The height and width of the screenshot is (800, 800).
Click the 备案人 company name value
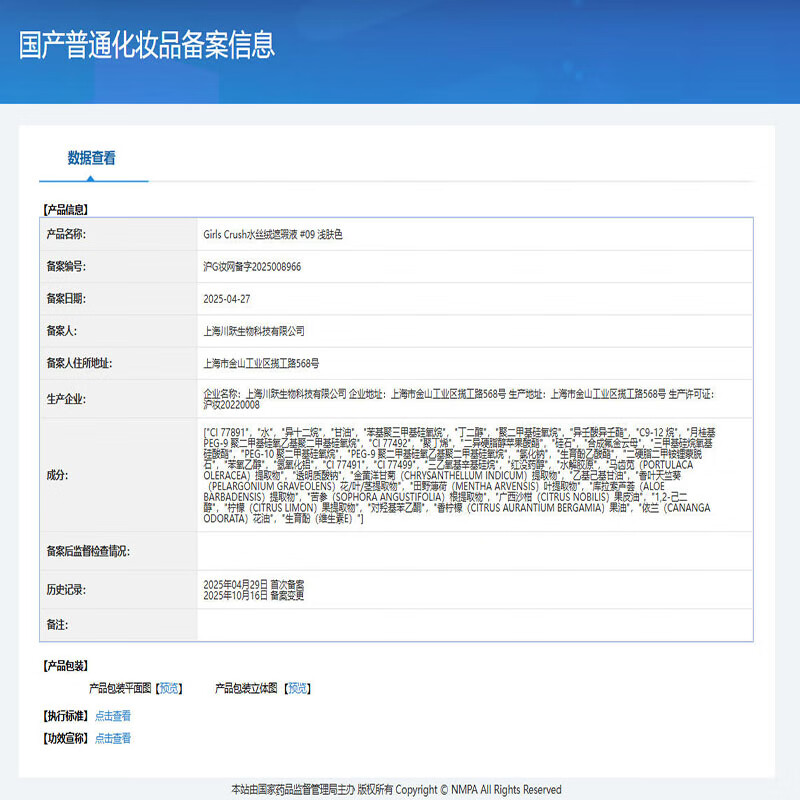point(253,331)
